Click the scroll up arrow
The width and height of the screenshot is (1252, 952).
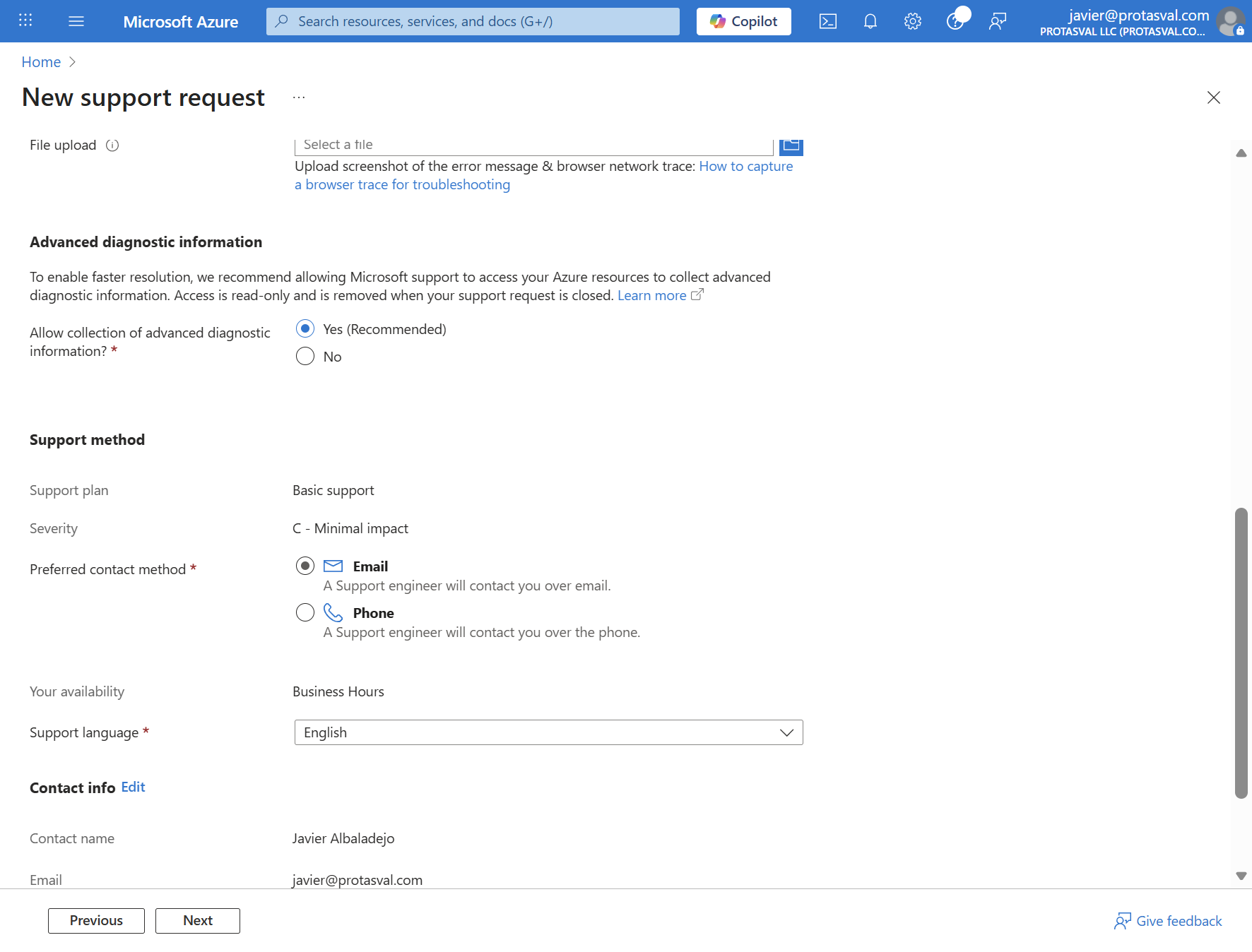click(x=1241, y=153)
